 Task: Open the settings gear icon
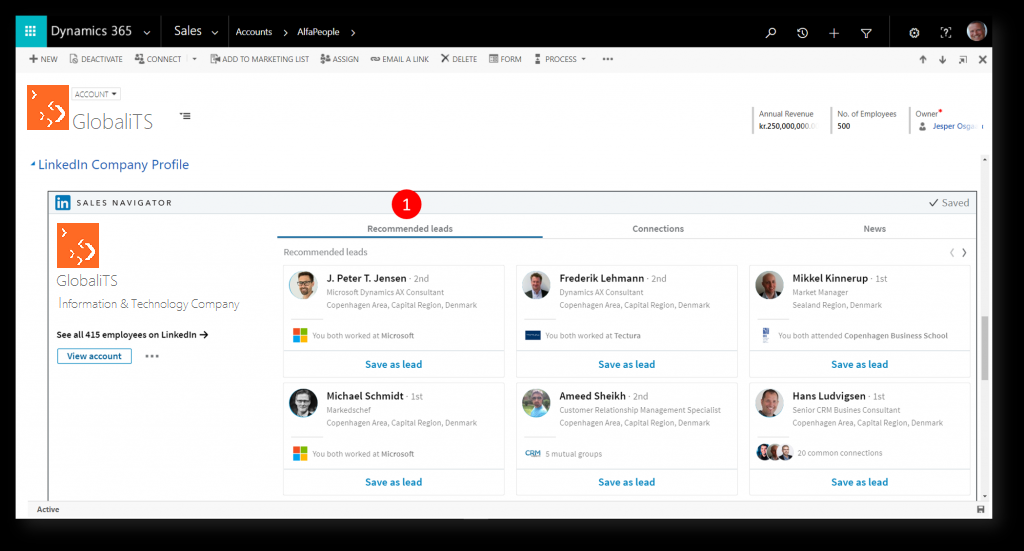pos(914,33)
